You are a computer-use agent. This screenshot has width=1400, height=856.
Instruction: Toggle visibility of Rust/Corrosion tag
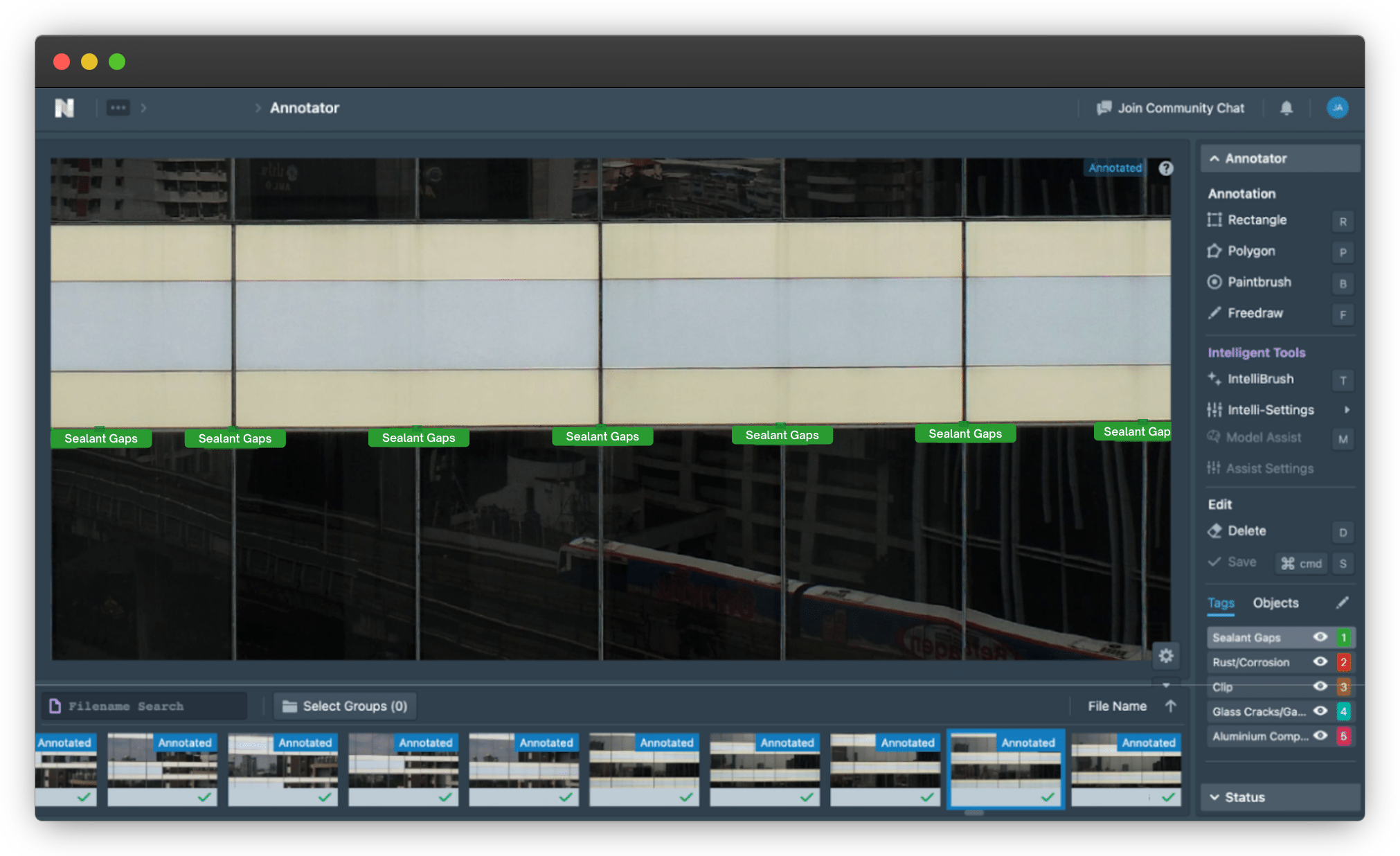(x=1320, y=662)
